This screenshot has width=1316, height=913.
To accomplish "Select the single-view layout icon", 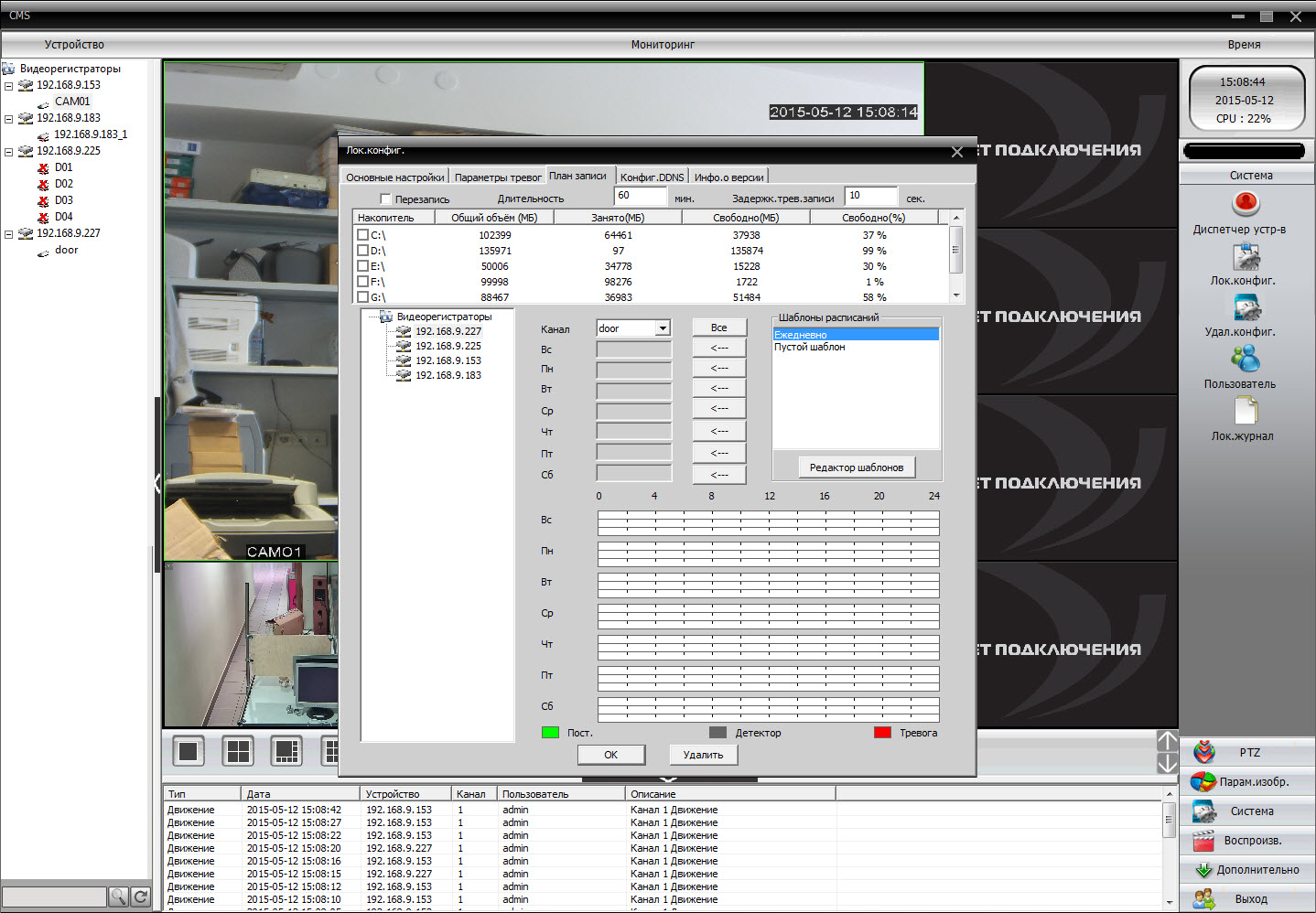I will tap(189, 751).
